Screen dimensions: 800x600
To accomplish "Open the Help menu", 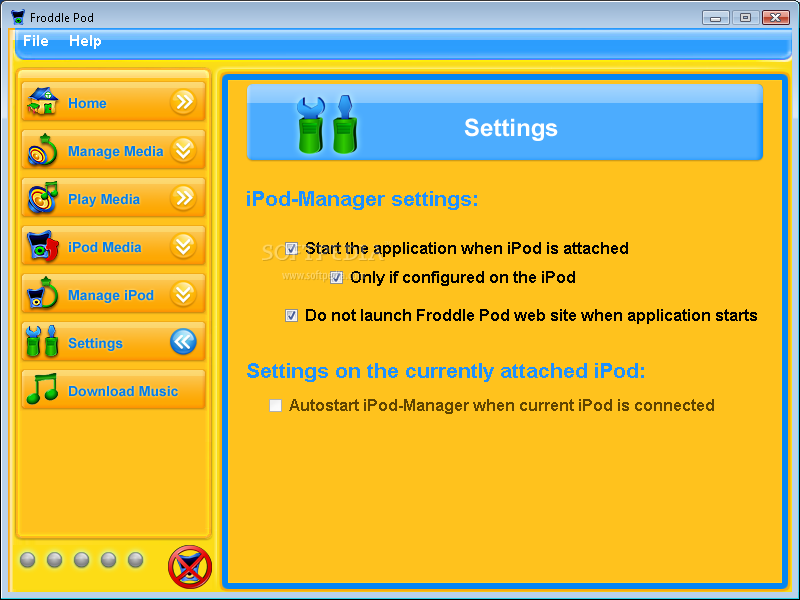I will click(85, 41).
